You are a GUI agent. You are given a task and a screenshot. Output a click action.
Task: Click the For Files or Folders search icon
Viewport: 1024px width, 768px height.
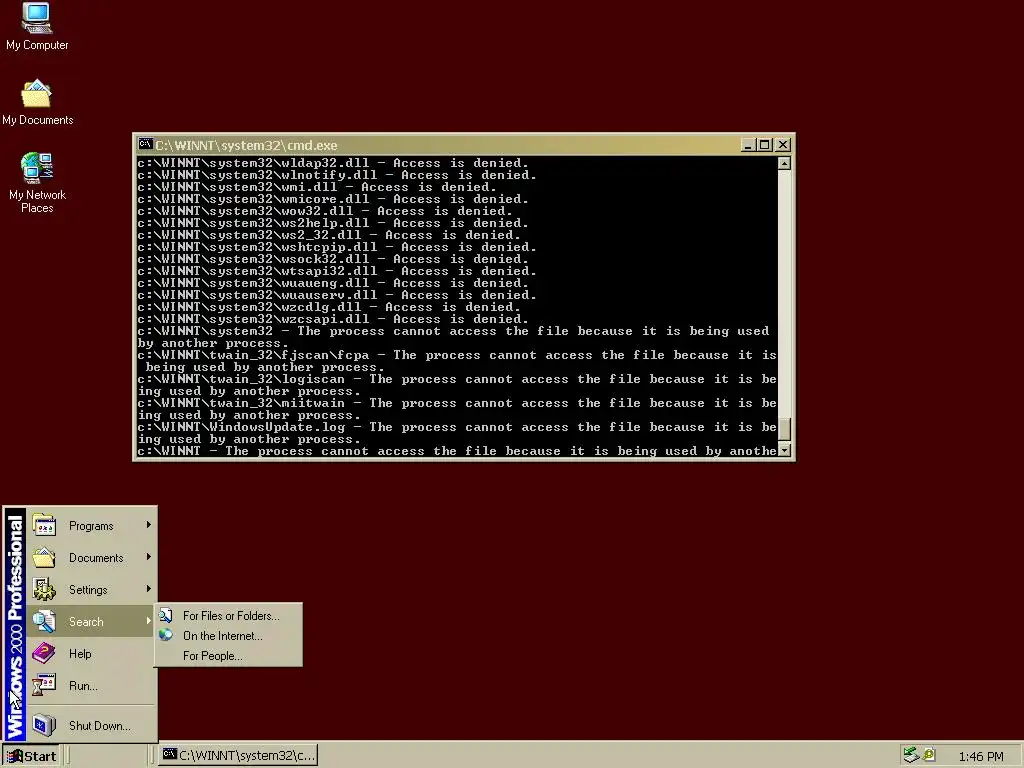[x=166, y=615]
